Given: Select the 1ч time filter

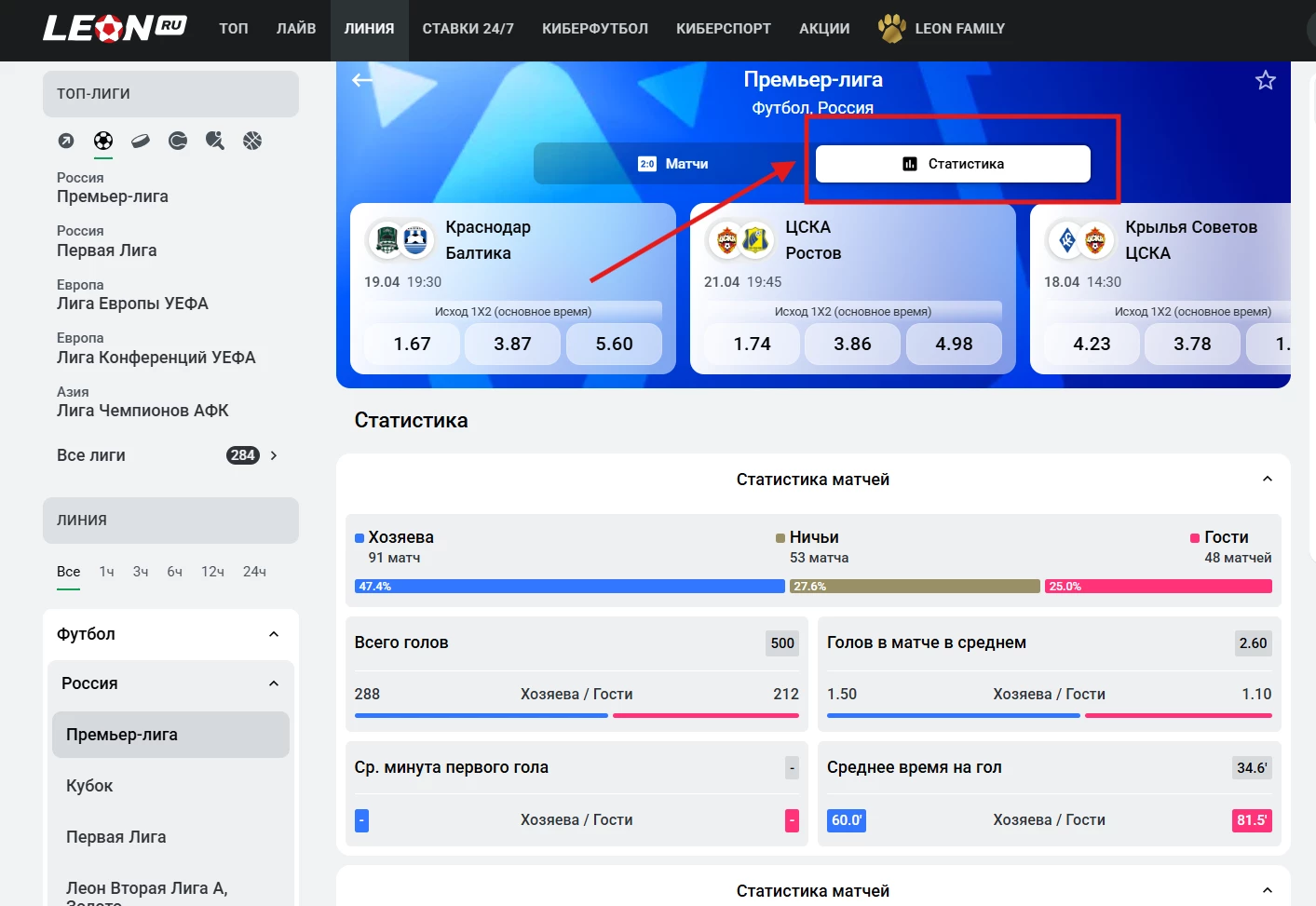Looking at the screenshot, I should [x=106, y=572].
